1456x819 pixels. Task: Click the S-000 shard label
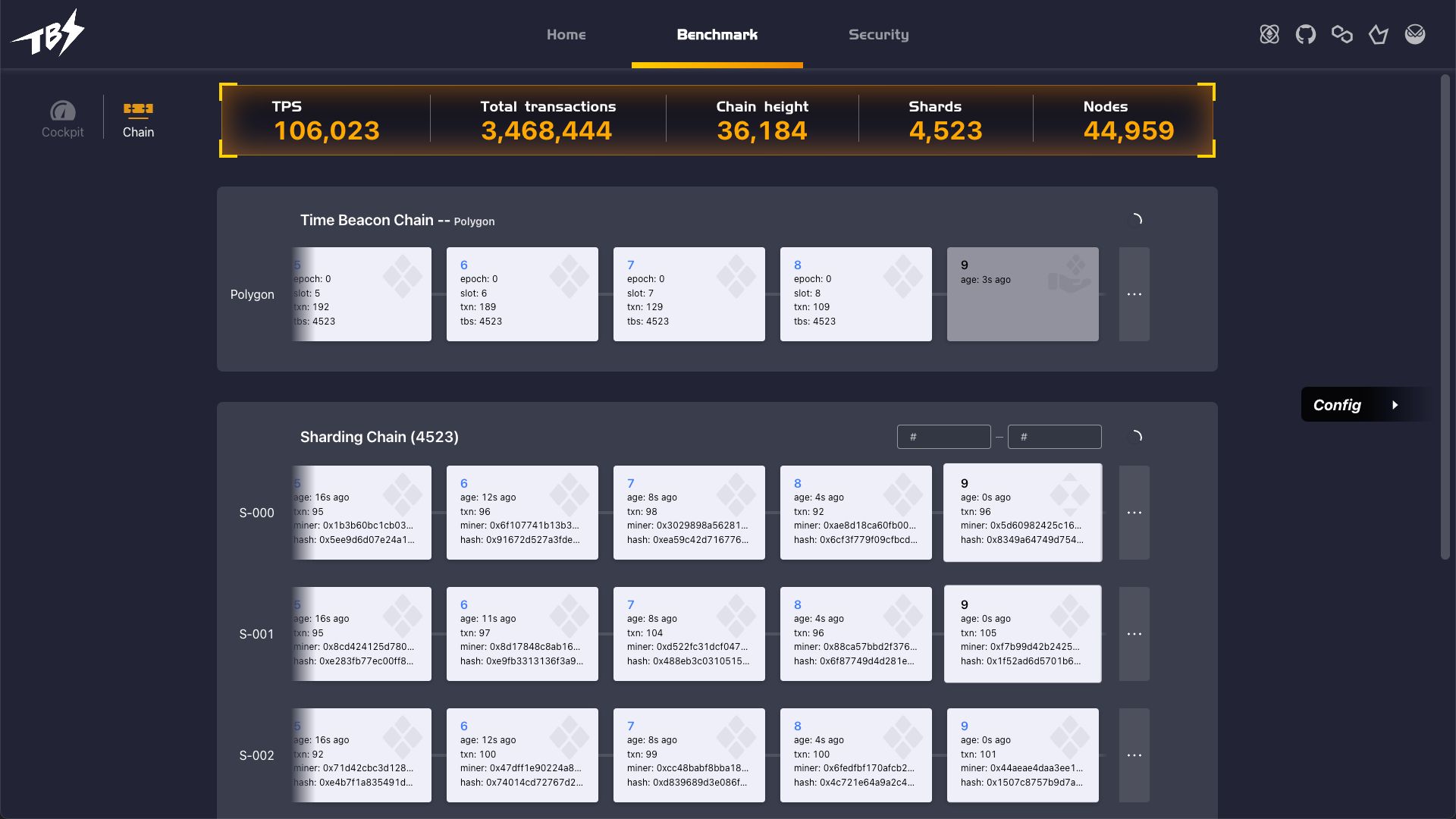[x=257, y=513]
